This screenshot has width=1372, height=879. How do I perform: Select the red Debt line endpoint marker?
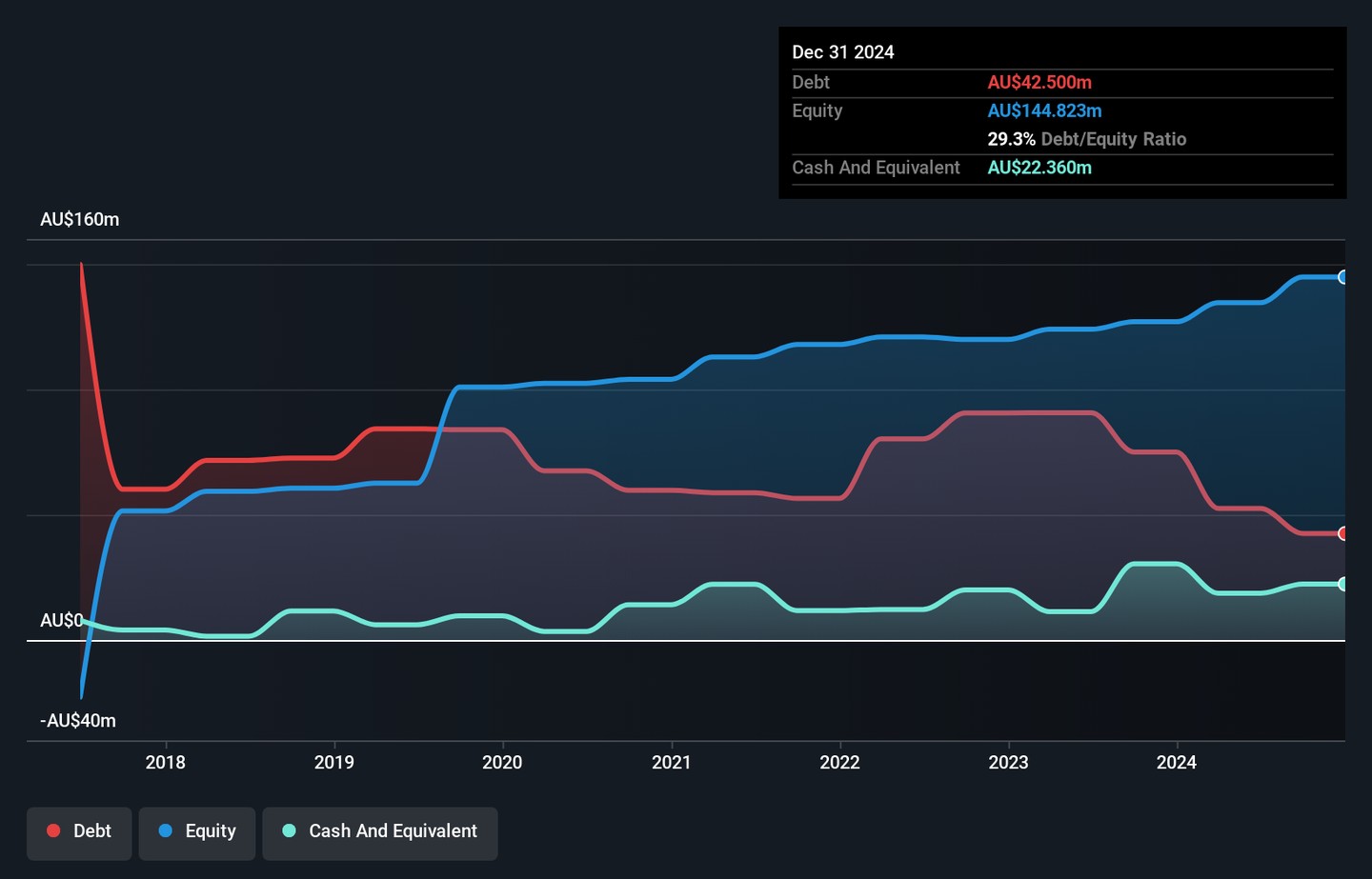click(1342, 533)
